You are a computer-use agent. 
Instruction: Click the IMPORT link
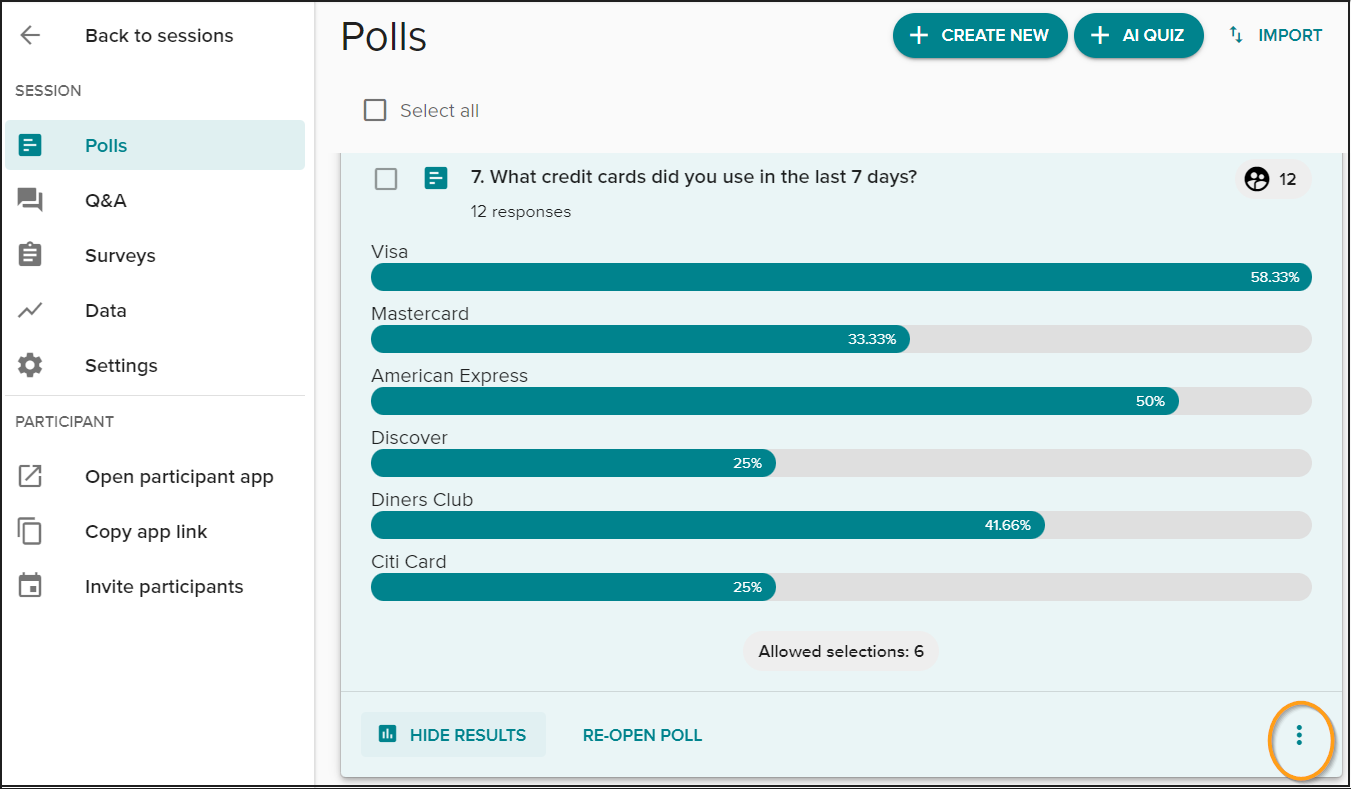(1275, 35)
